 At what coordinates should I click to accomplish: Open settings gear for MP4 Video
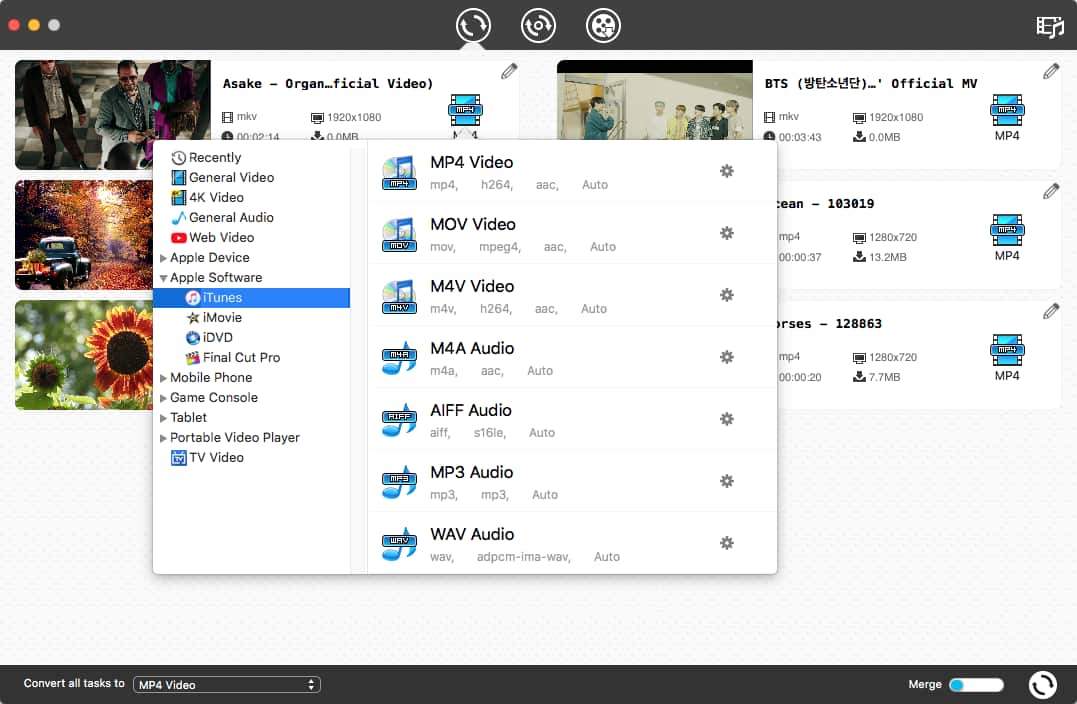727,171
